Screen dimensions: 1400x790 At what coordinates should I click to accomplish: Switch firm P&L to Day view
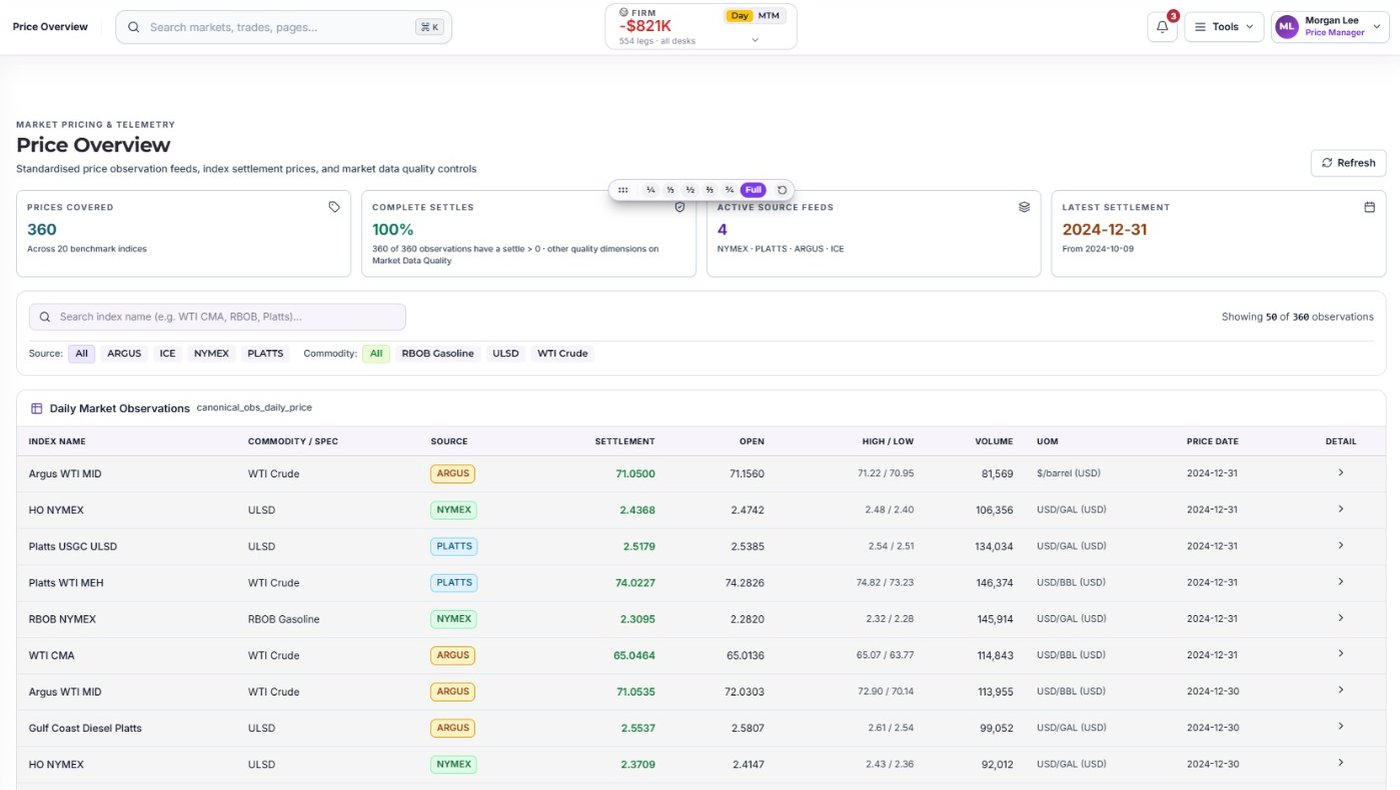pos(739,16)
